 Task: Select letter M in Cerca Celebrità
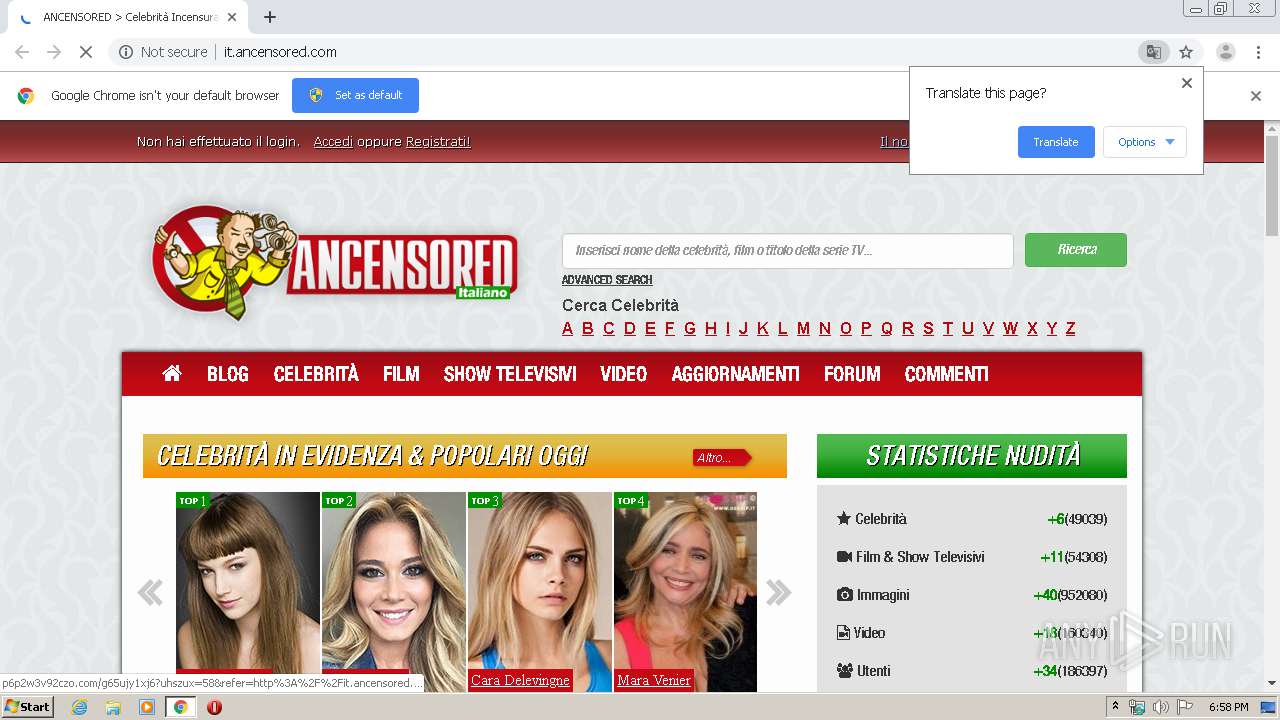pos(803,328)
